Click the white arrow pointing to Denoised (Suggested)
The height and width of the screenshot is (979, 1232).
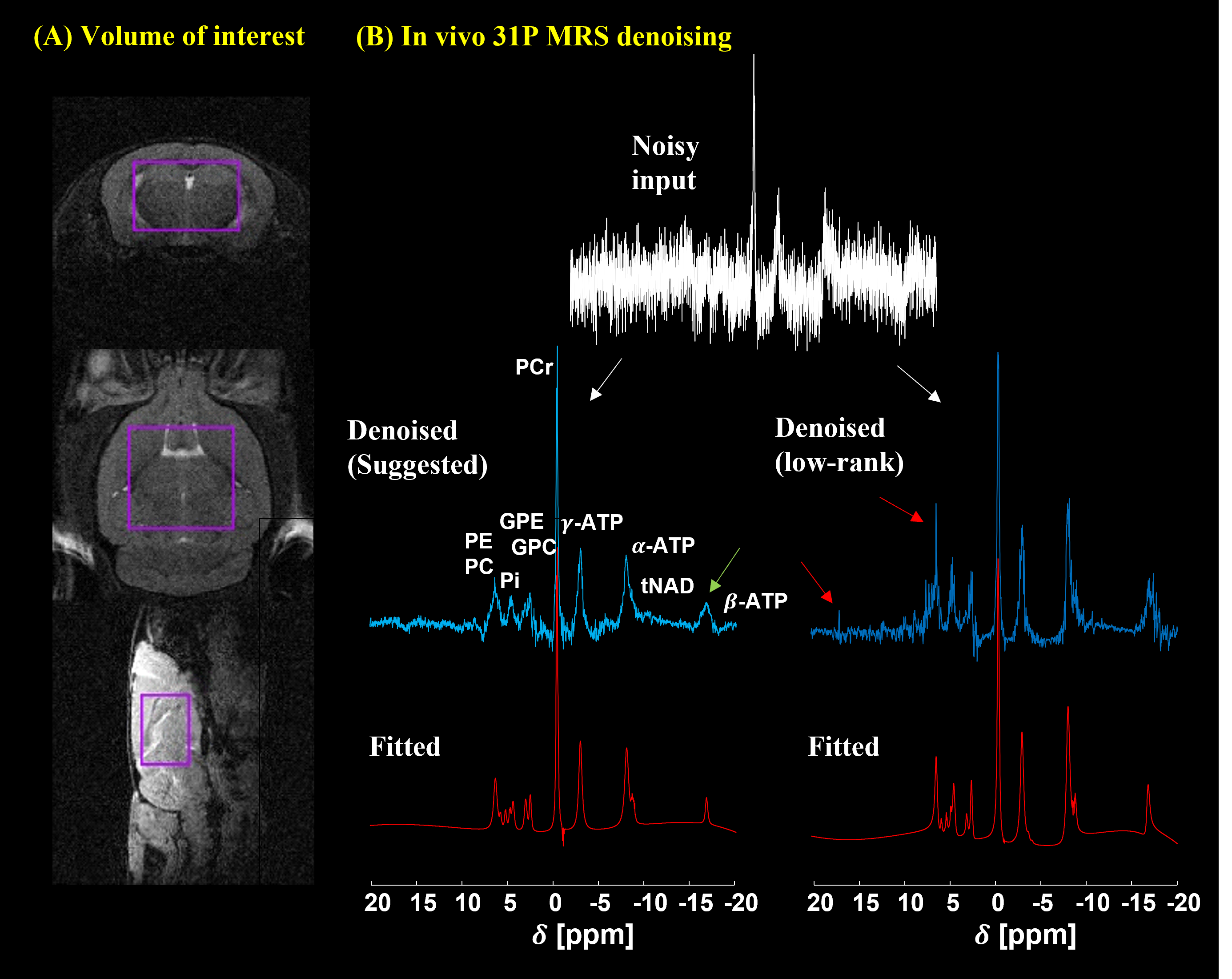coord(606,379)
